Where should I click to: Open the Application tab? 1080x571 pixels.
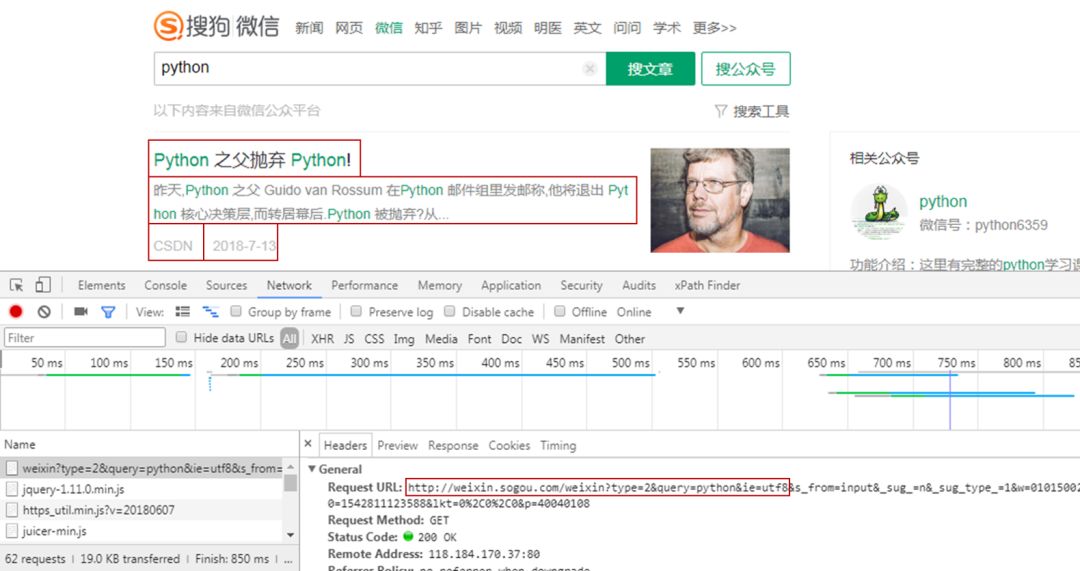tap(511, 285)
